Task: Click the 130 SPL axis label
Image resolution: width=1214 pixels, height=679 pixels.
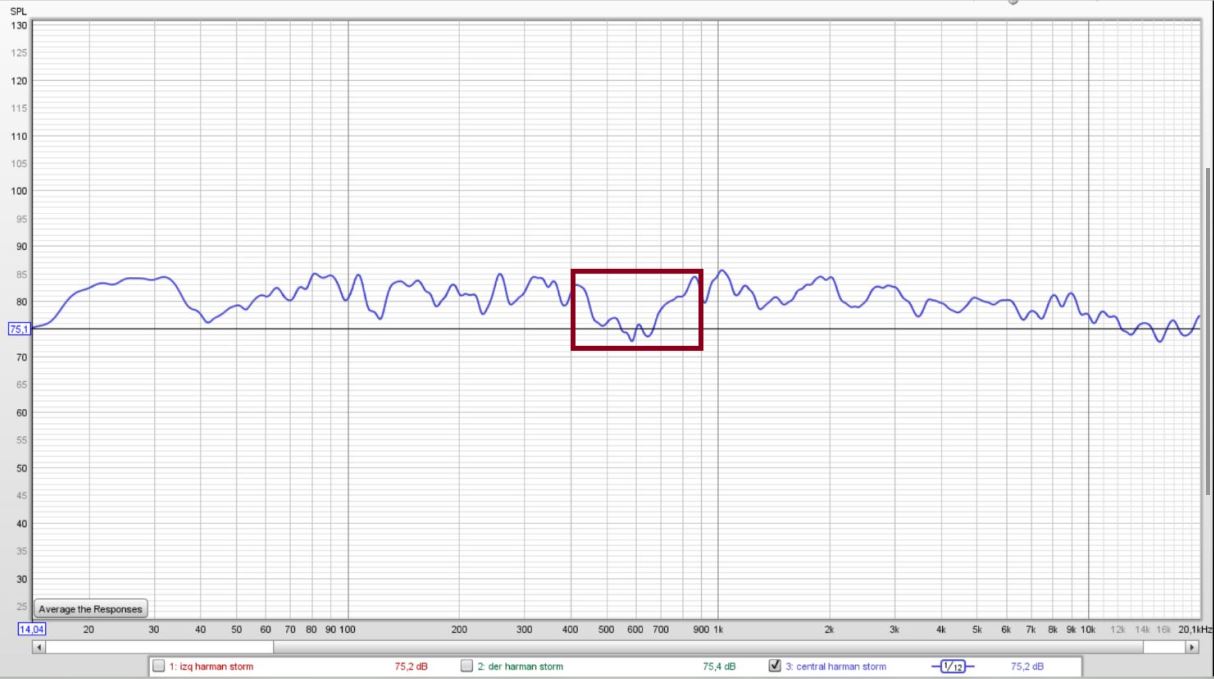Action: coord(20,25)
